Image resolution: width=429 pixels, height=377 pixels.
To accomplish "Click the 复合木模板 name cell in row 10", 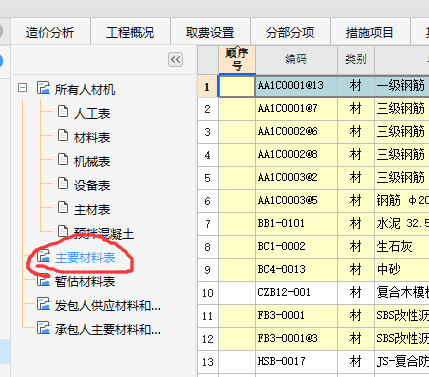I will 402,293.
